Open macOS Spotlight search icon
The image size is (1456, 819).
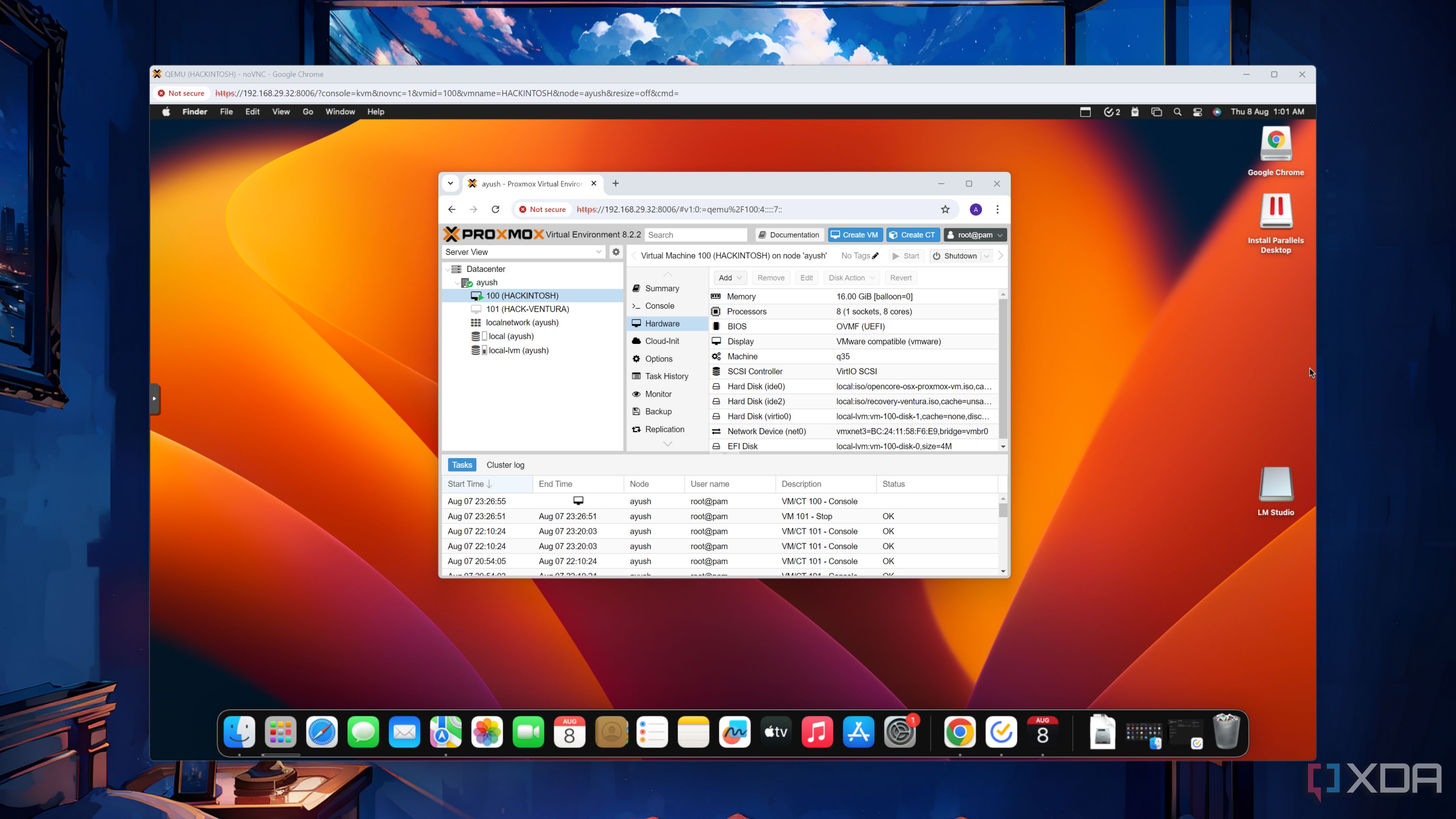coord(1177,112)
